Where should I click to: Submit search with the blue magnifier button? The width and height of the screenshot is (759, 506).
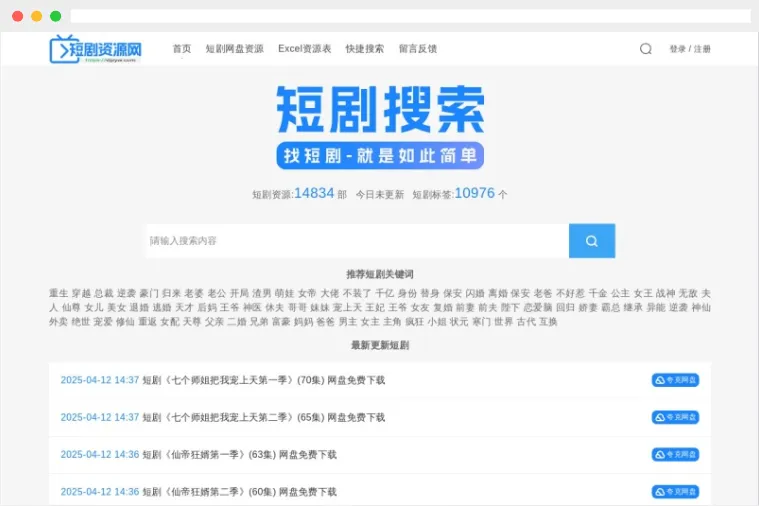pos(592,241)
